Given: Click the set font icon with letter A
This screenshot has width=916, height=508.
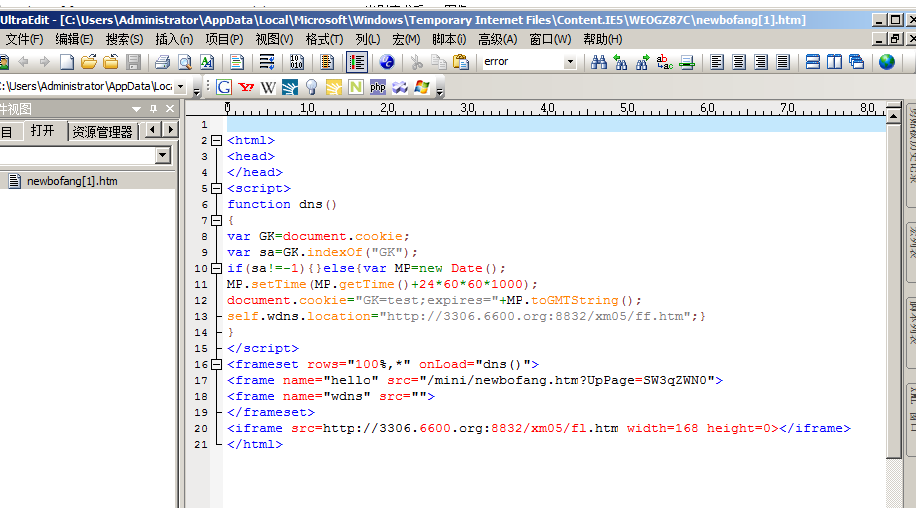Looking at the screenshot, I should point(207,62).
